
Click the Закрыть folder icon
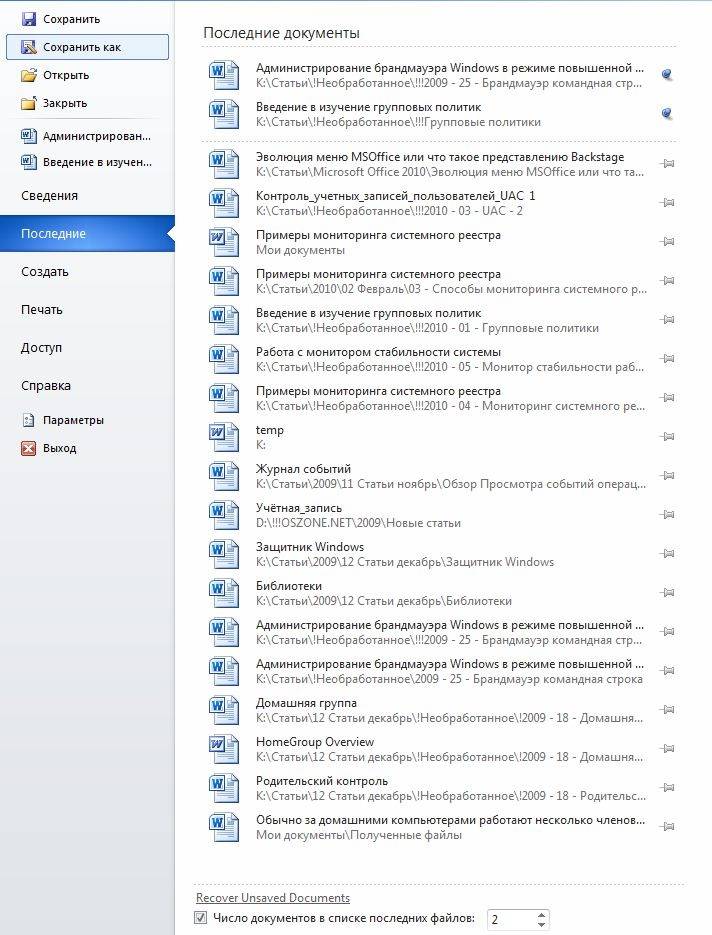(28, 103)
